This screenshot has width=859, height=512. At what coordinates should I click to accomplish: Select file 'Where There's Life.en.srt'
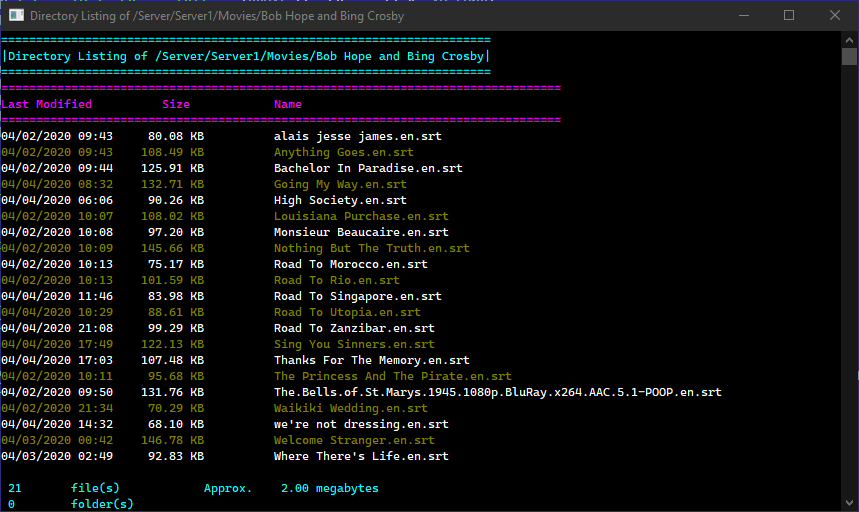click(x=361, y=456)
